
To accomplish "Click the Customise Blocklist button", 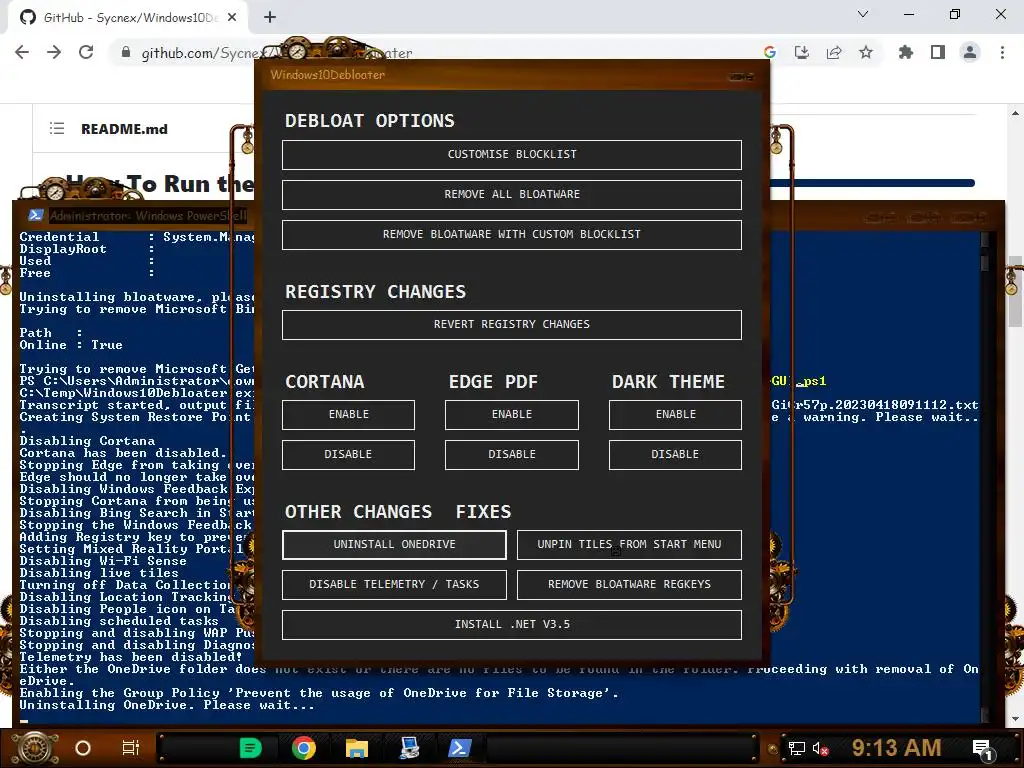I will 511,155.
